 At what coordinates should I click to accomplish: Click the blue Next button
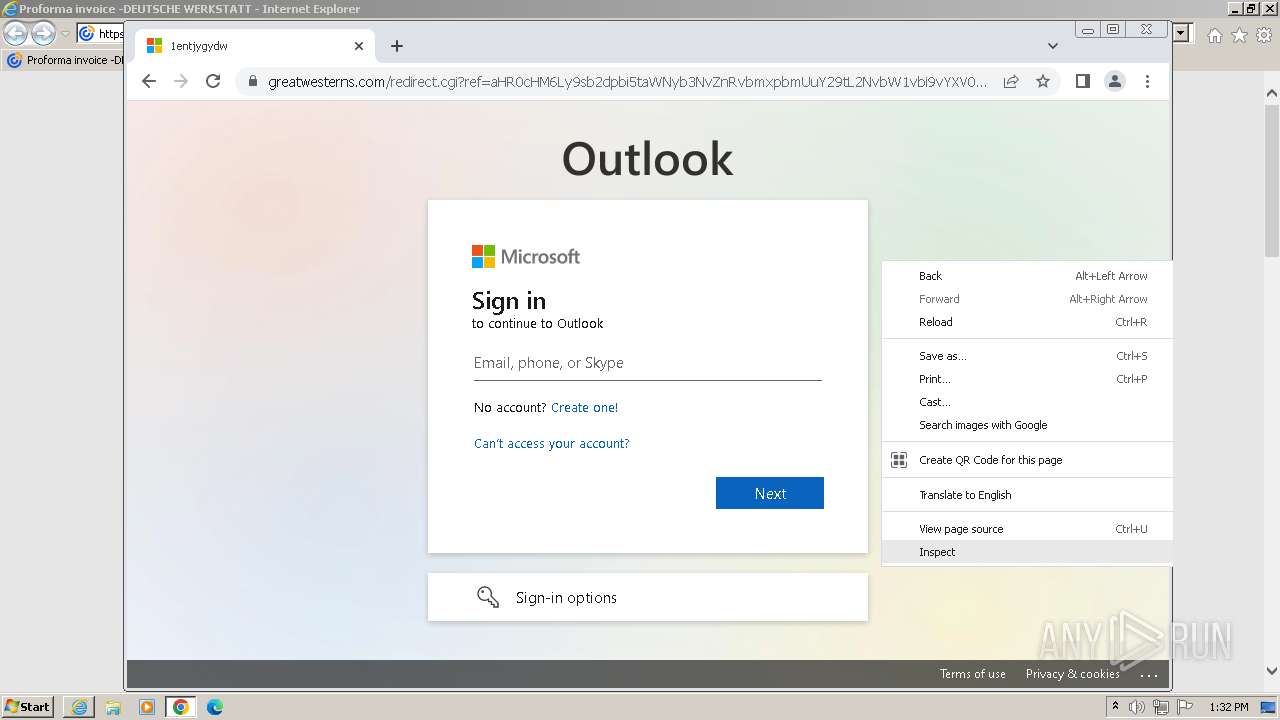[770, 493]
